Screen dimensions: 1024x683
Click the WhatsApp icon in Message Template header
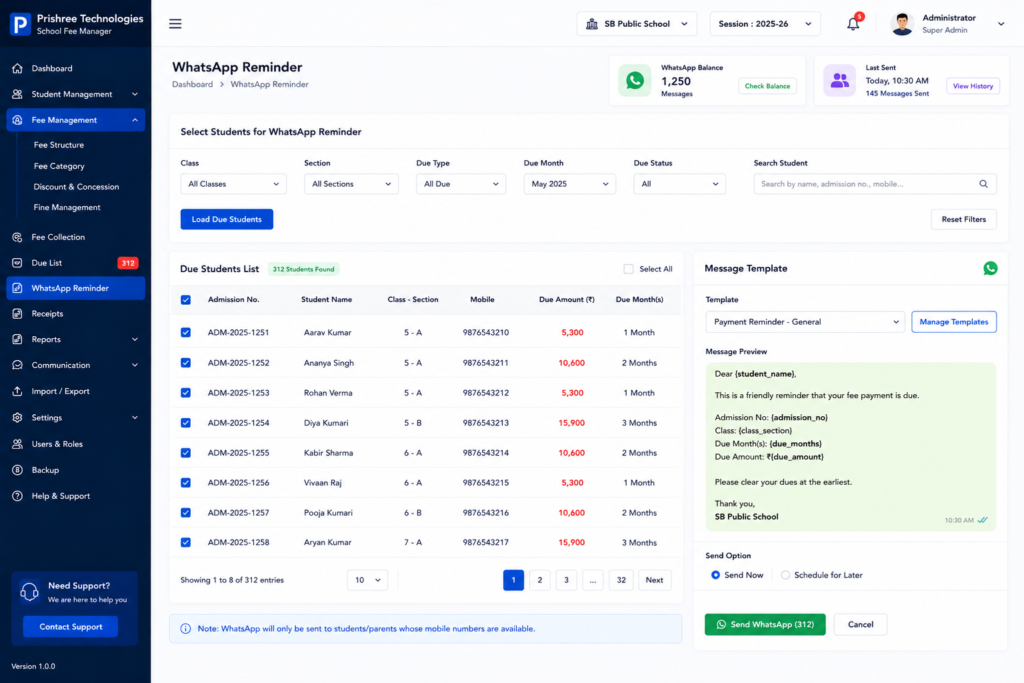point(990,268)
